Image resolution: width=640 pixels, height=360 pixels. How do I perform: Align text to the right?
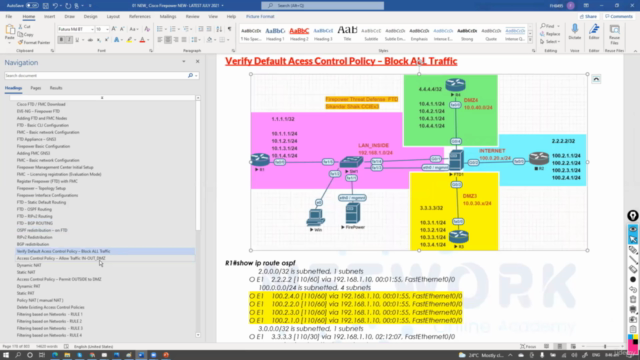click(x=176, y=40)
